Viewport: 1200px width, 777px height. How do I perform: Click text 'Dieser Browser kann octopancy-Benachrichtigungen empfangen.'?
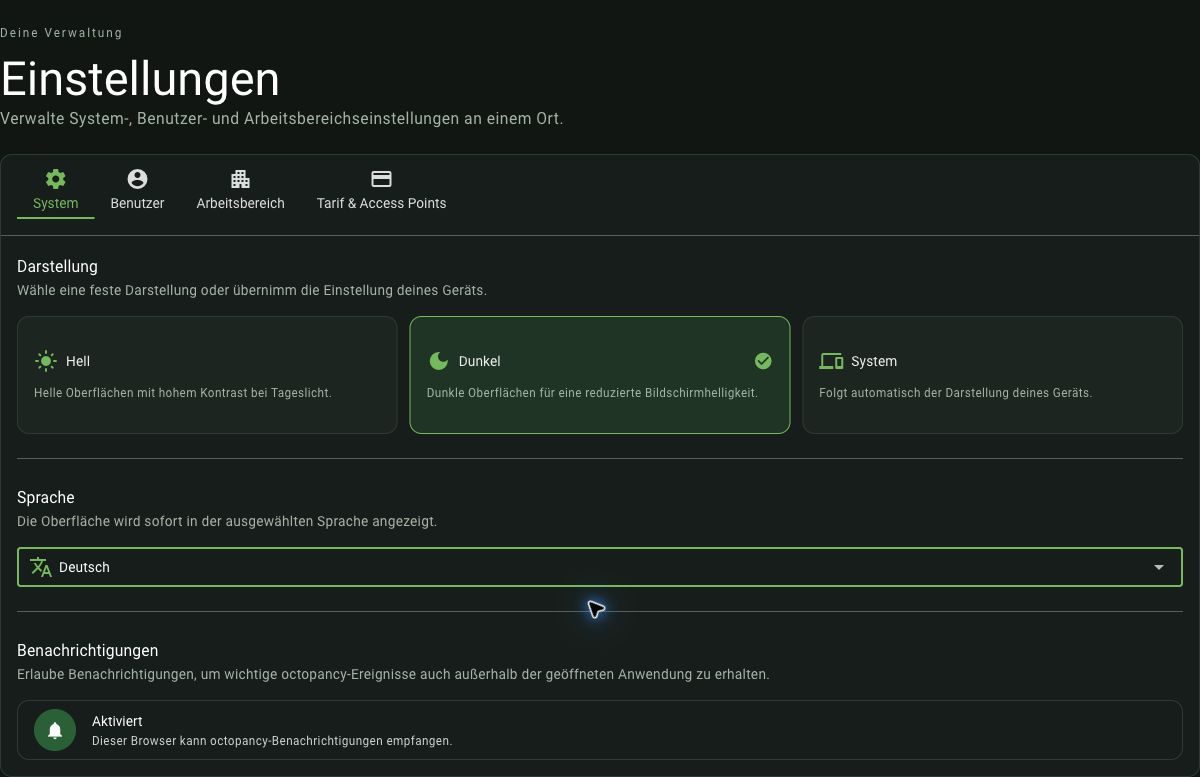pyautogui.click(x=272, y=741)
